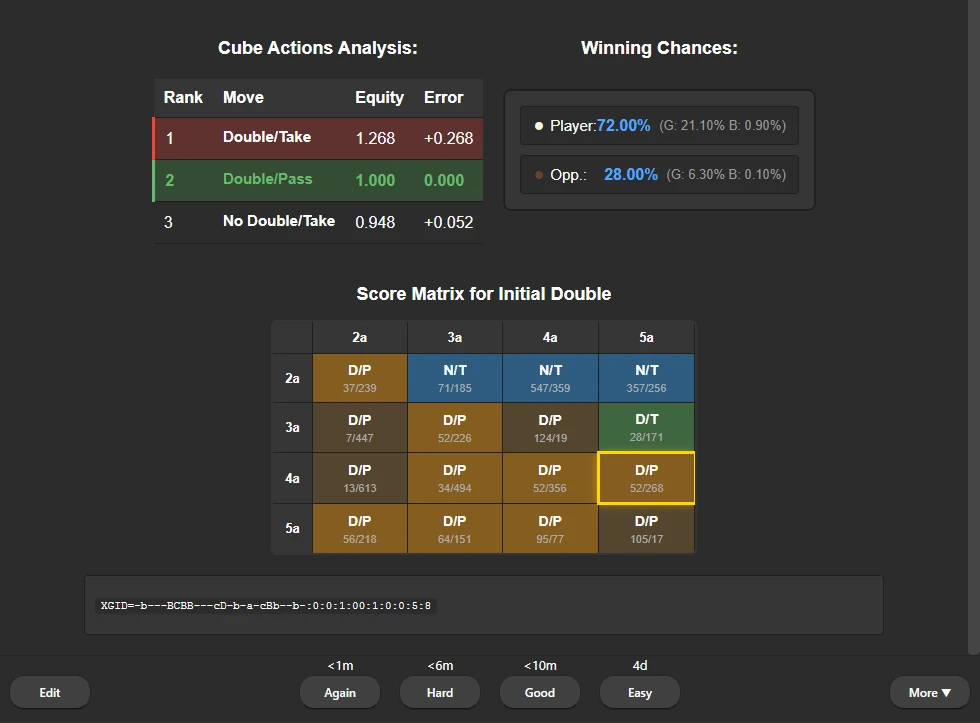Select the Again review option
Image resolution: width=980 pixels, height=723 pixels.
click(x=339, y=692)
